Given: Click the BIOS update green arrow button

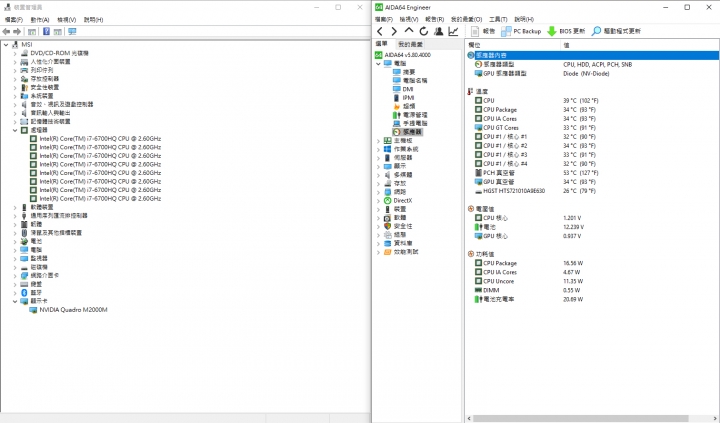Looking at the screenshot, I should 566,31.
